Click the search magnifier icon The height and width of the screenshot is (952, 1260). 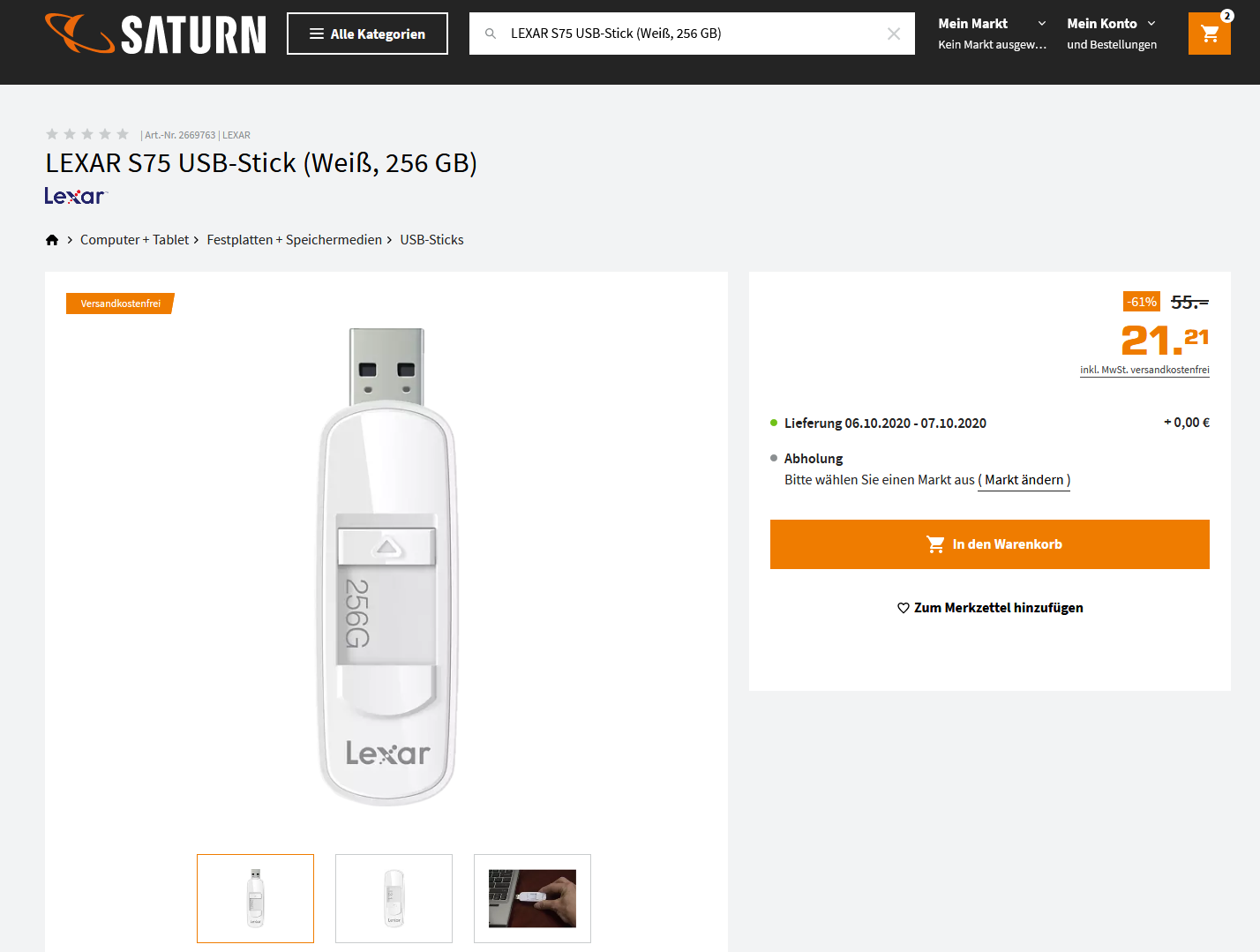click(491, 34)
